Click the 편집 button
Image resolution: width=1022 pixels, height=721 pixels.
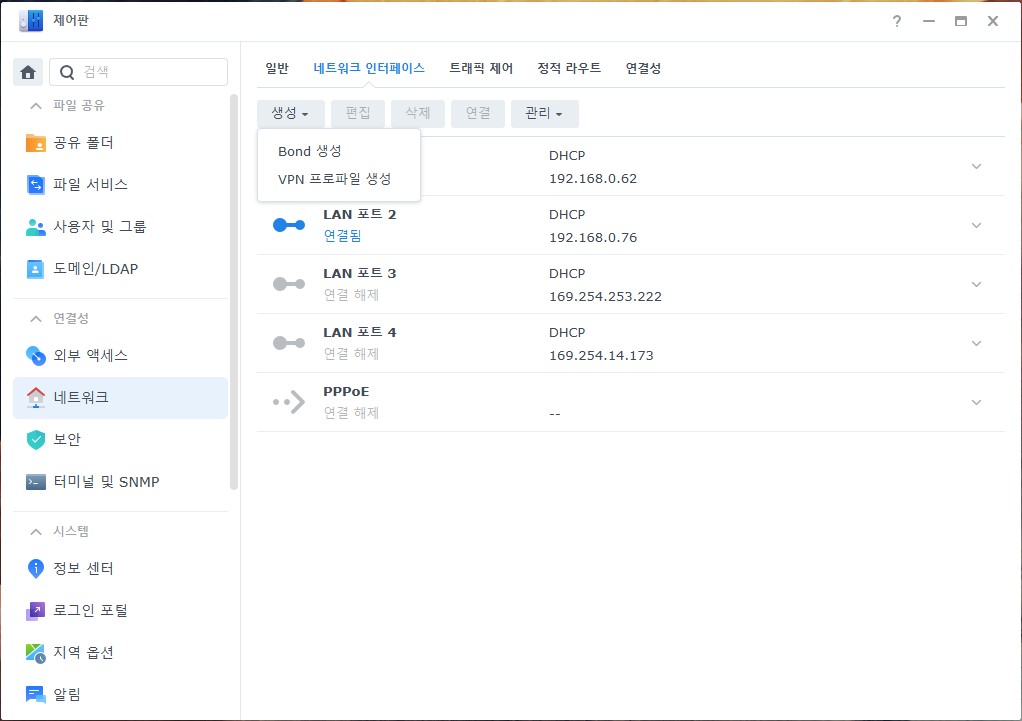(358, 113)
